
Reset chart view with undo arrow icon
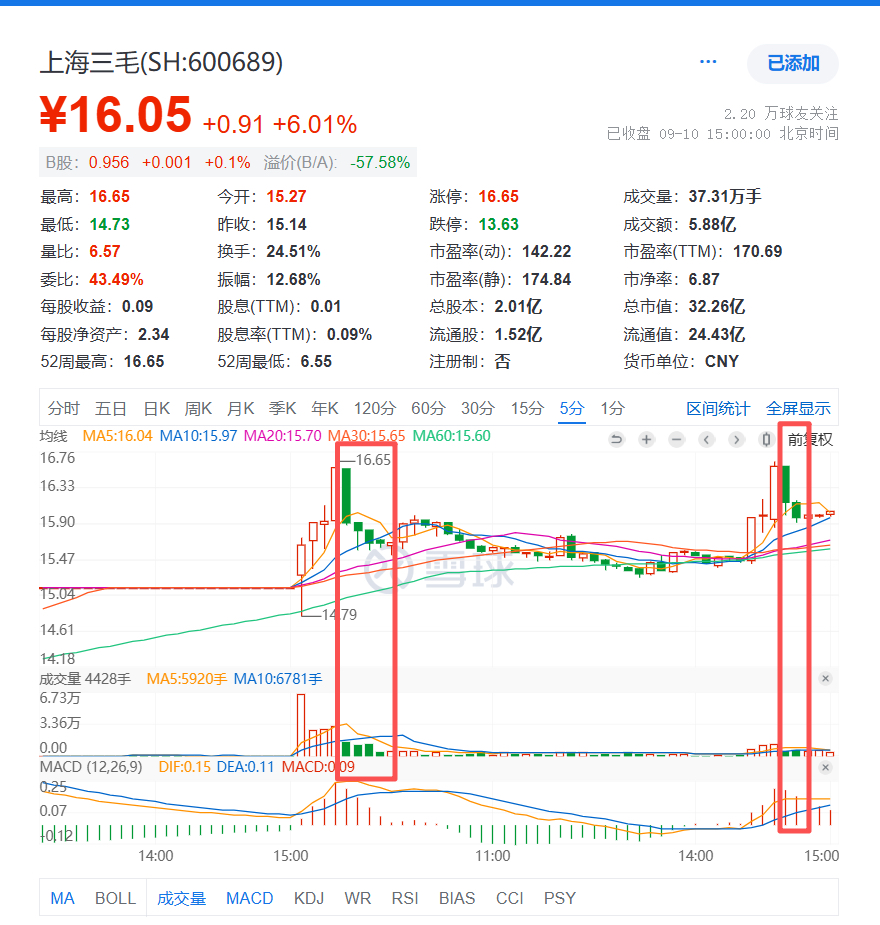(x=616, y=439)
